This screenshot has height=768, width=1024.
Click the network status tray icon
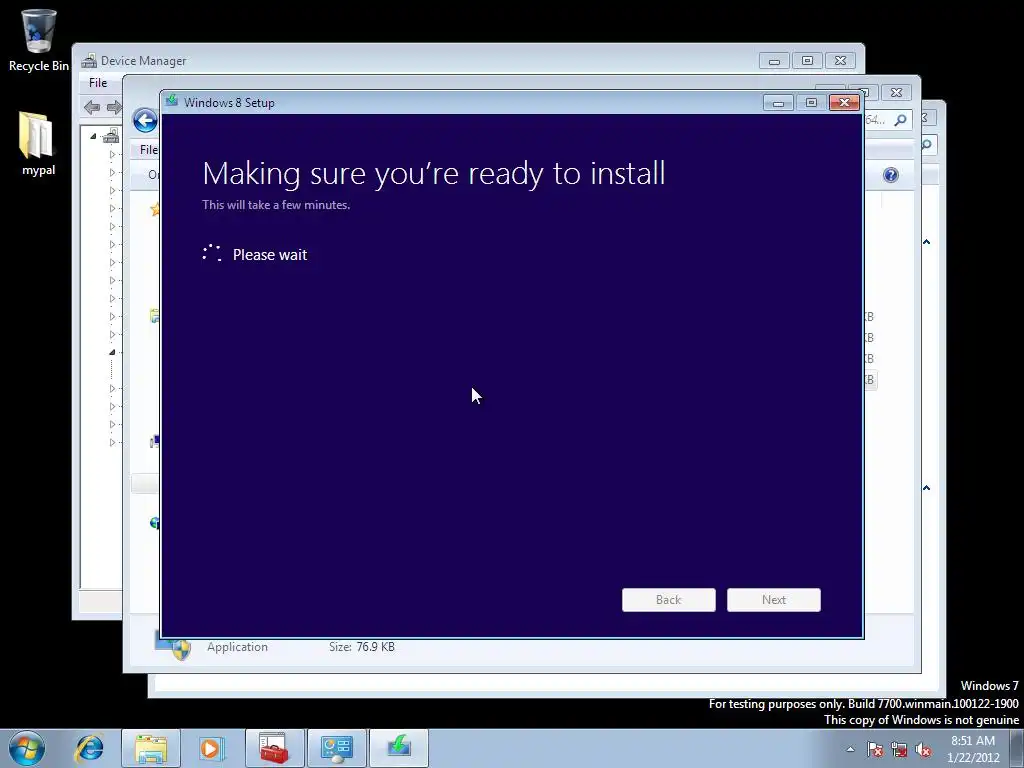pos(899,749)
